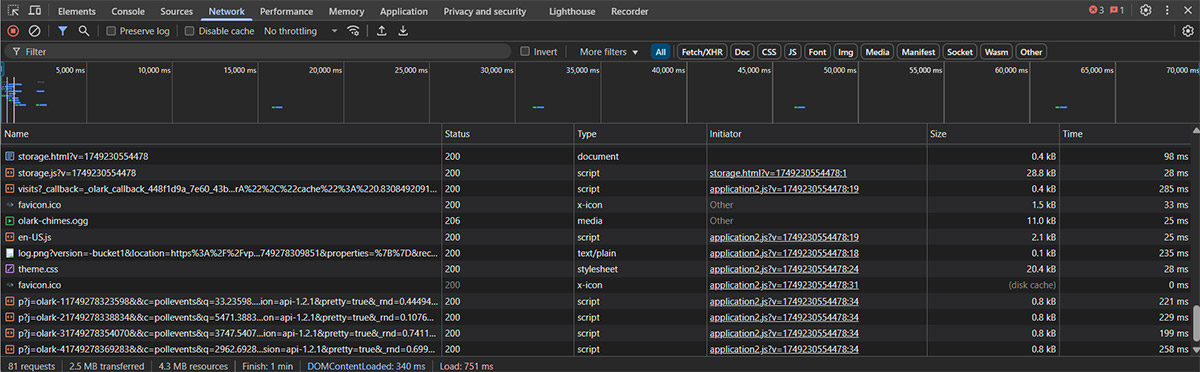Show the 1 issue indicator

click(x=1117, y=11)
